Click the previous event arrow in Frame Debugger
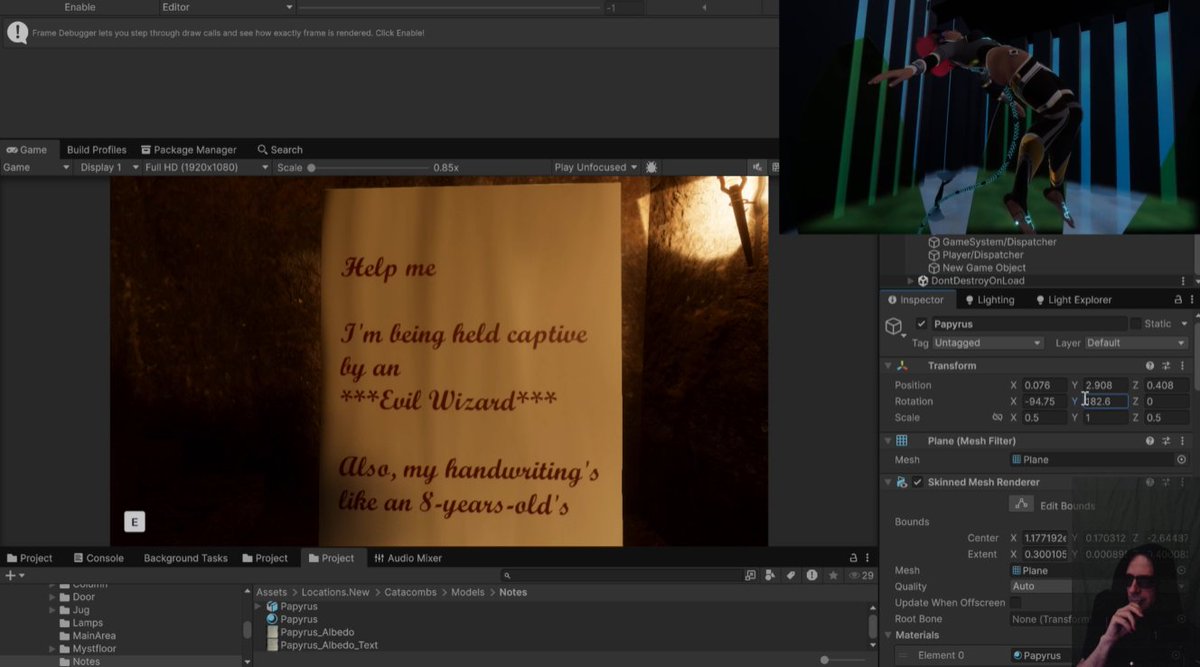This screenshot has height=667, width=1200. point(704,7)
